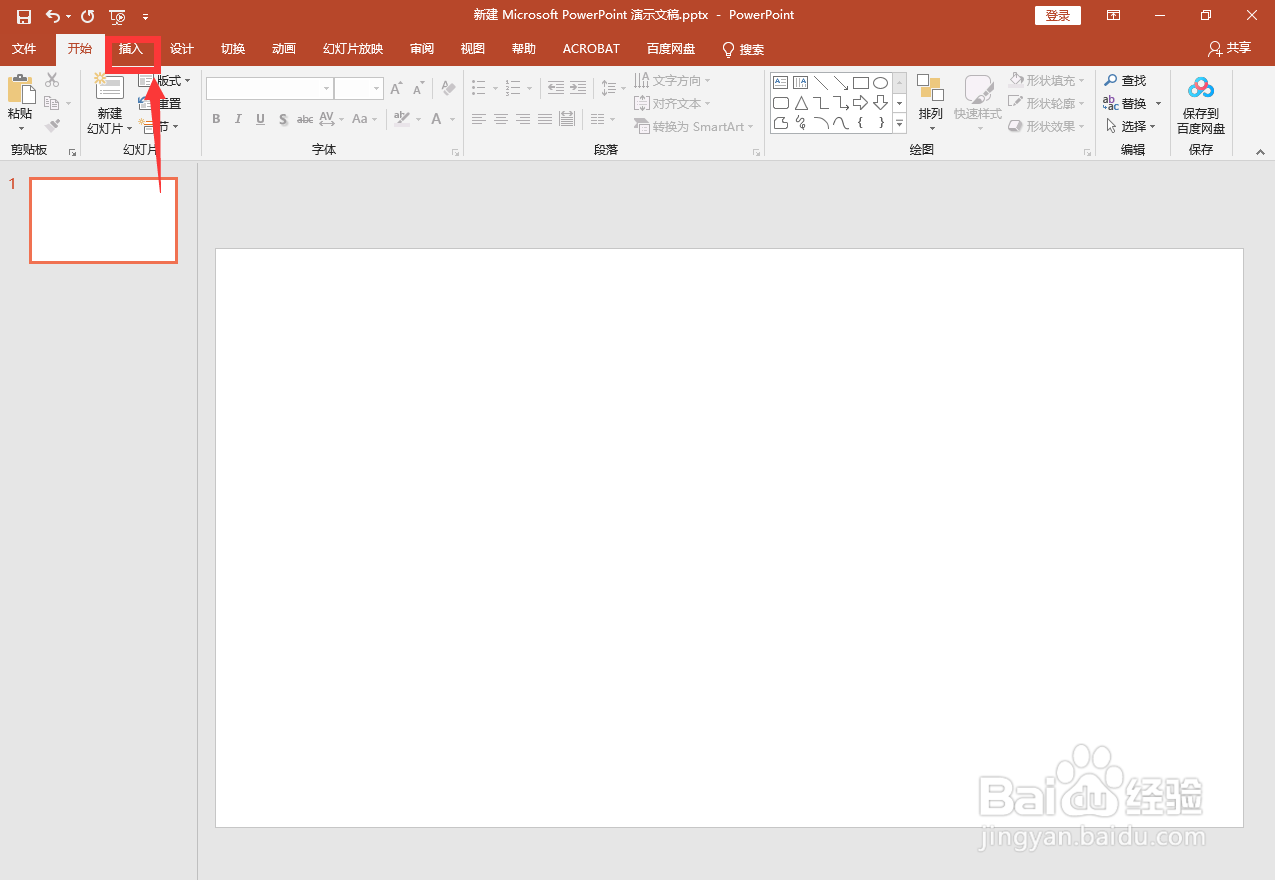Open the Customize Quick Access Toolbar dropdown
1275x880 pixels.
(146, 17)
